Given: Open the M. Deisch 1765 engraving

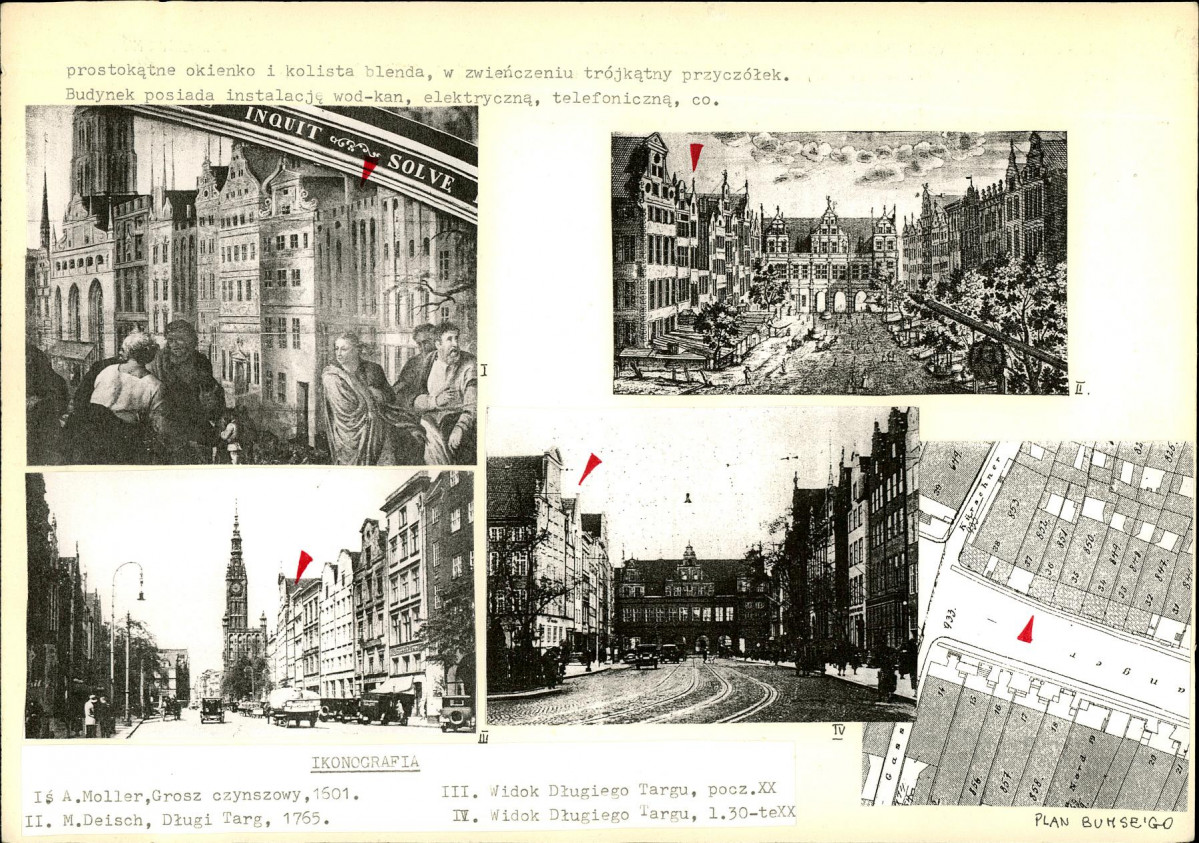Looking at the screenshot, I should click(839, 263).
